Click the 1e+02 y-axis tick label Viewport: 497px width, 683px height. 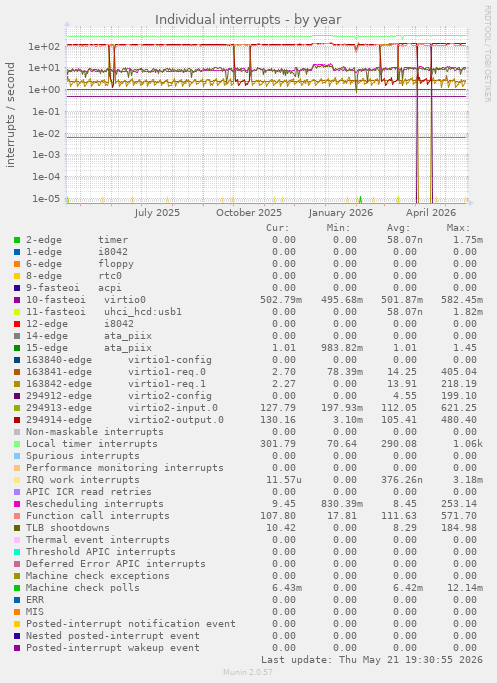[44, 46]
